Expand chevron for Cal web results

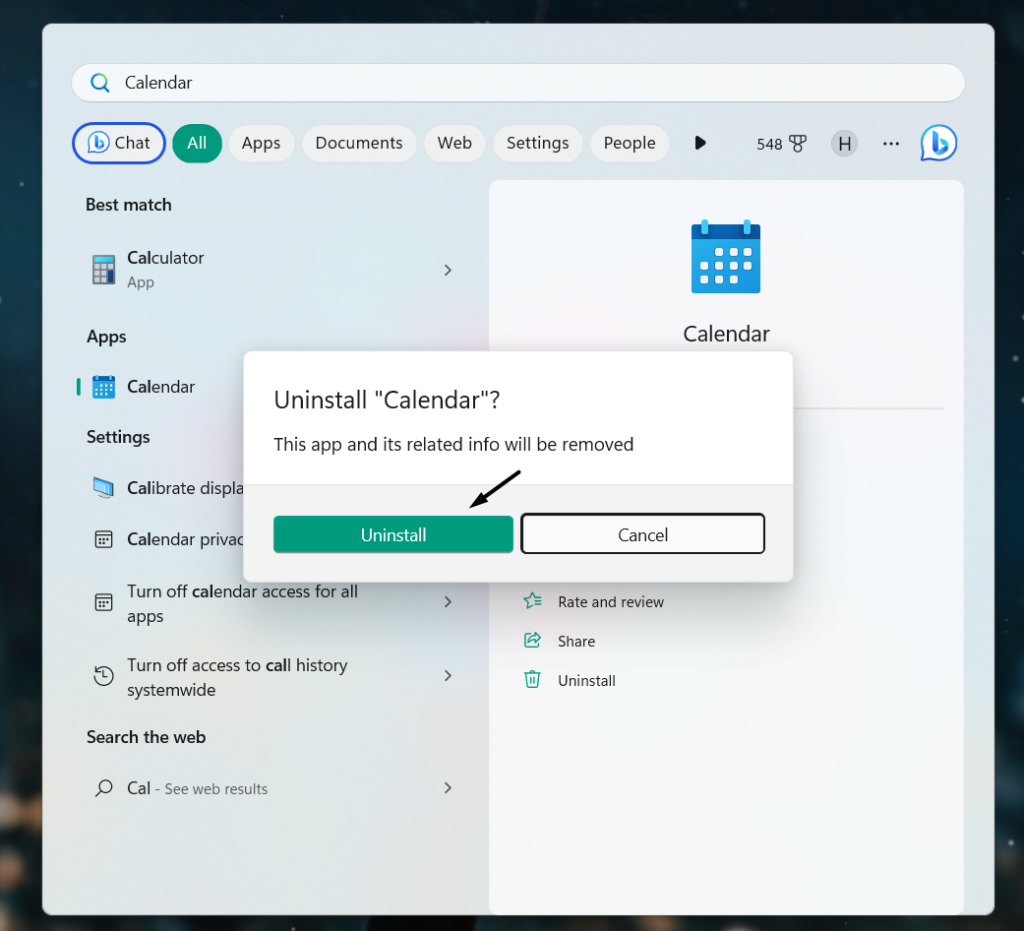448,788
